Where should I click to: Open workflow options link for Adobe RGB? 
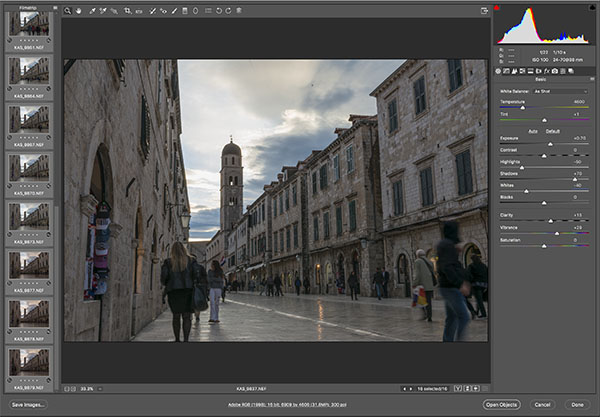(287, 404)
